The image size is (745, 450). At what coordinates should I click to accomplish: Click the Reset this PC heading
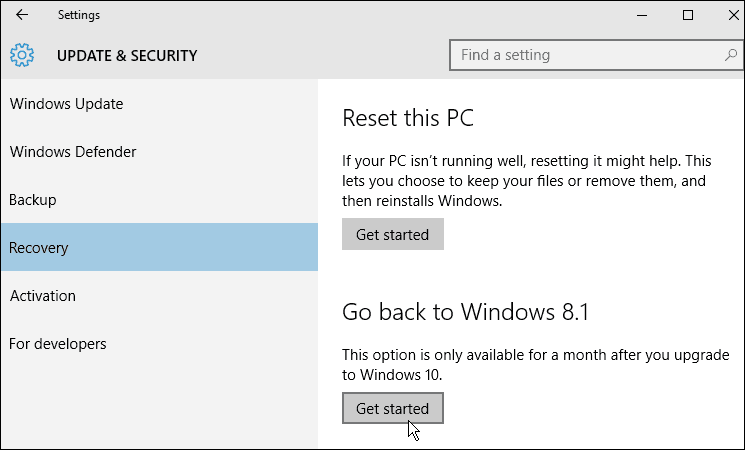pos(408,118)
